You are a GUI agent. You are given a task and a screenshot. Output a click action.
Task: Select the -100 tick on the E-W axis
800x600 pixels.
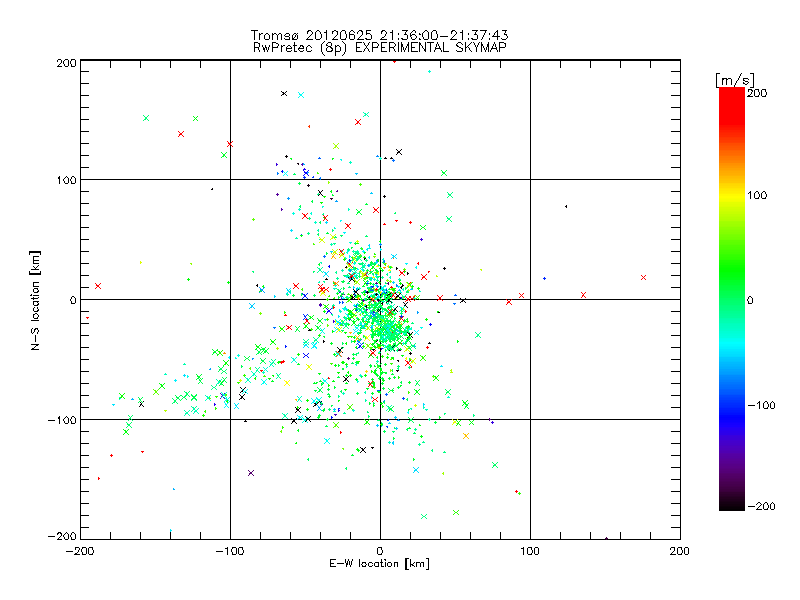pyautogui.click(x=230, y=551)
